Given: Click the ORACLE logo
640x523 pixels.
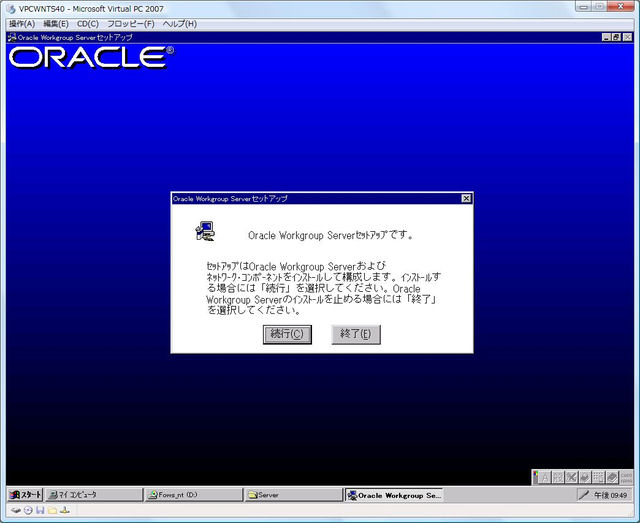Looking at the screenshot, I should [x=91, y=57].
